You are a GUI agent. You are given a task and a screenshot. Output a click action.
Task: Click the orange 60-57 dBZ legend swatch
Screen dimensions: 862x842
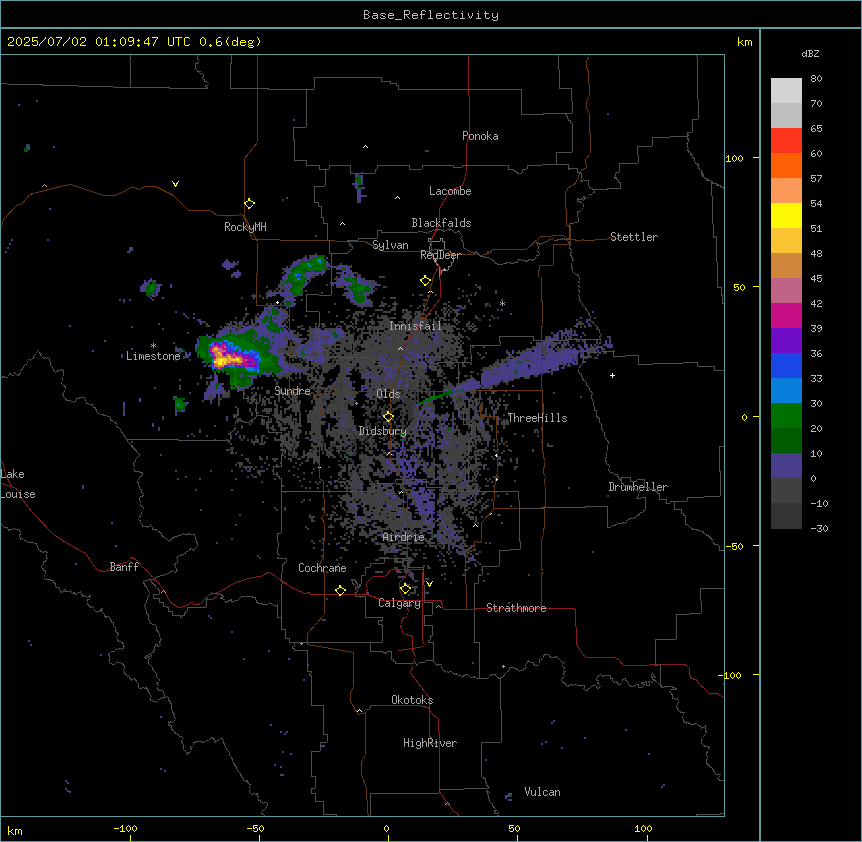click(x=786, y=165)
